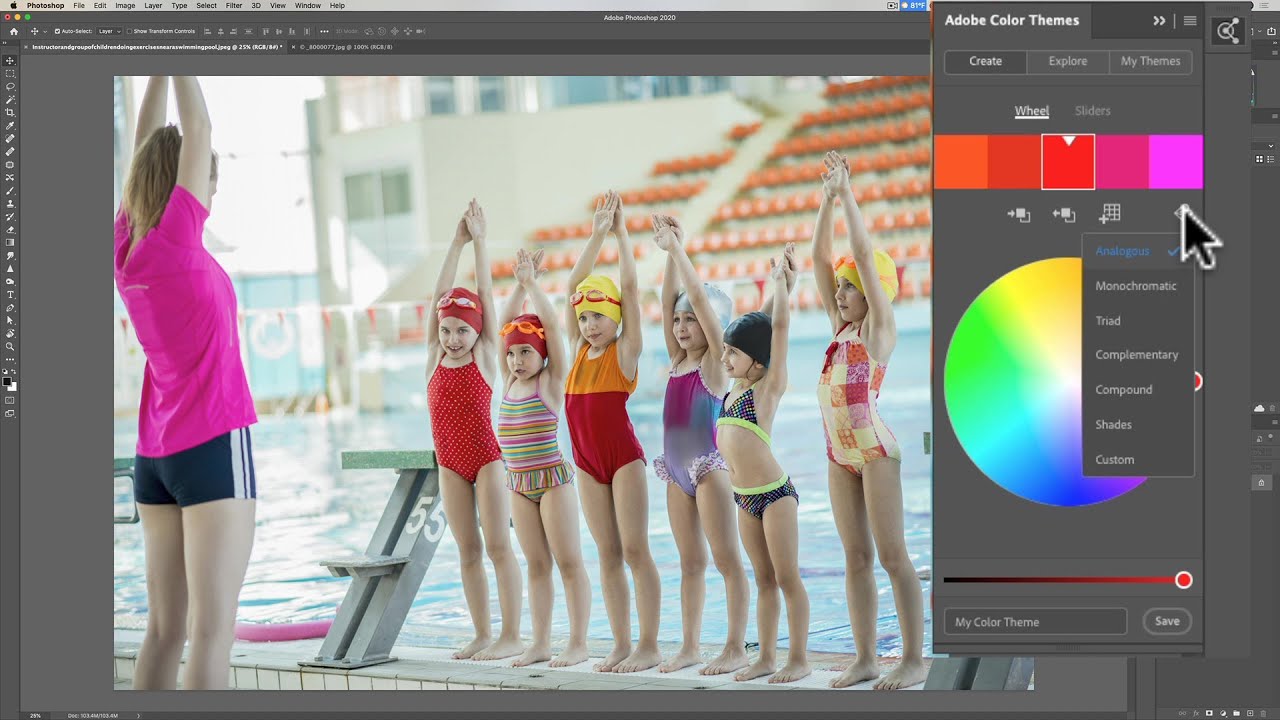This screenshot has height=720, width=1280.
Task: Open the Window menu
Action: point(308,5)
